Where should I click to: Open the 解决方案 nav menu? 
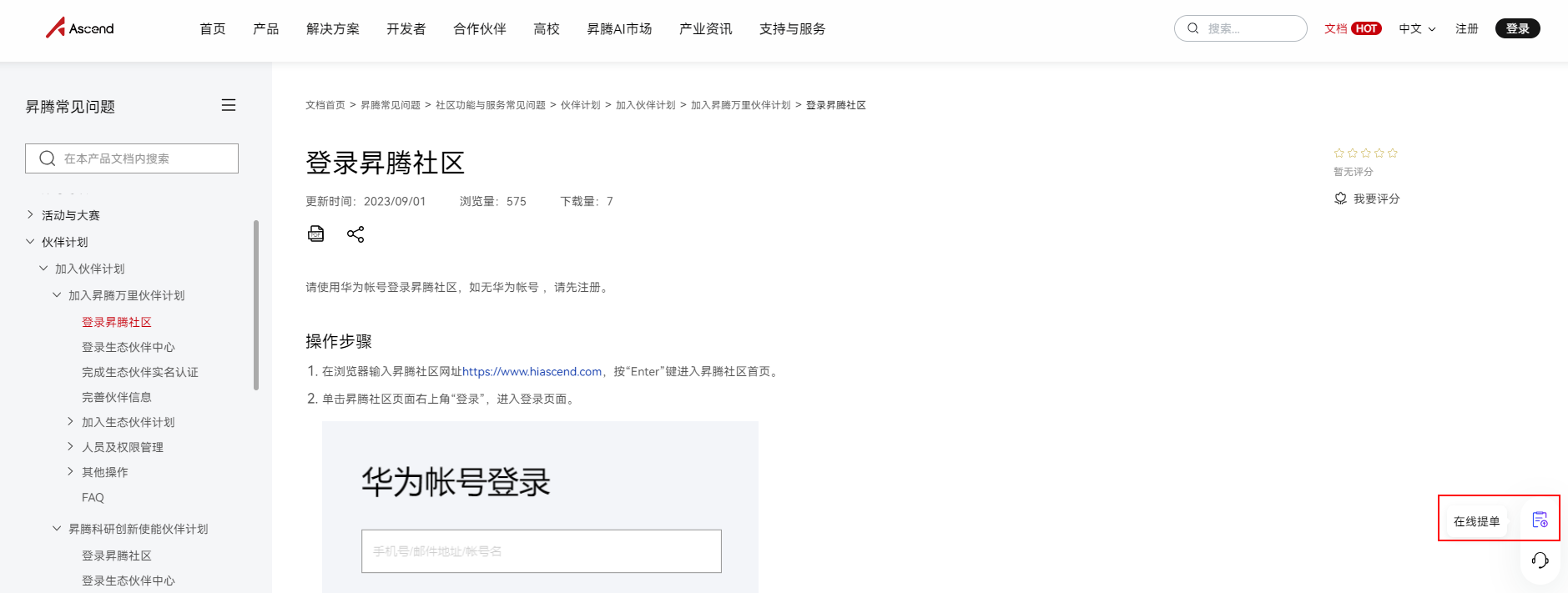[333, 28]
